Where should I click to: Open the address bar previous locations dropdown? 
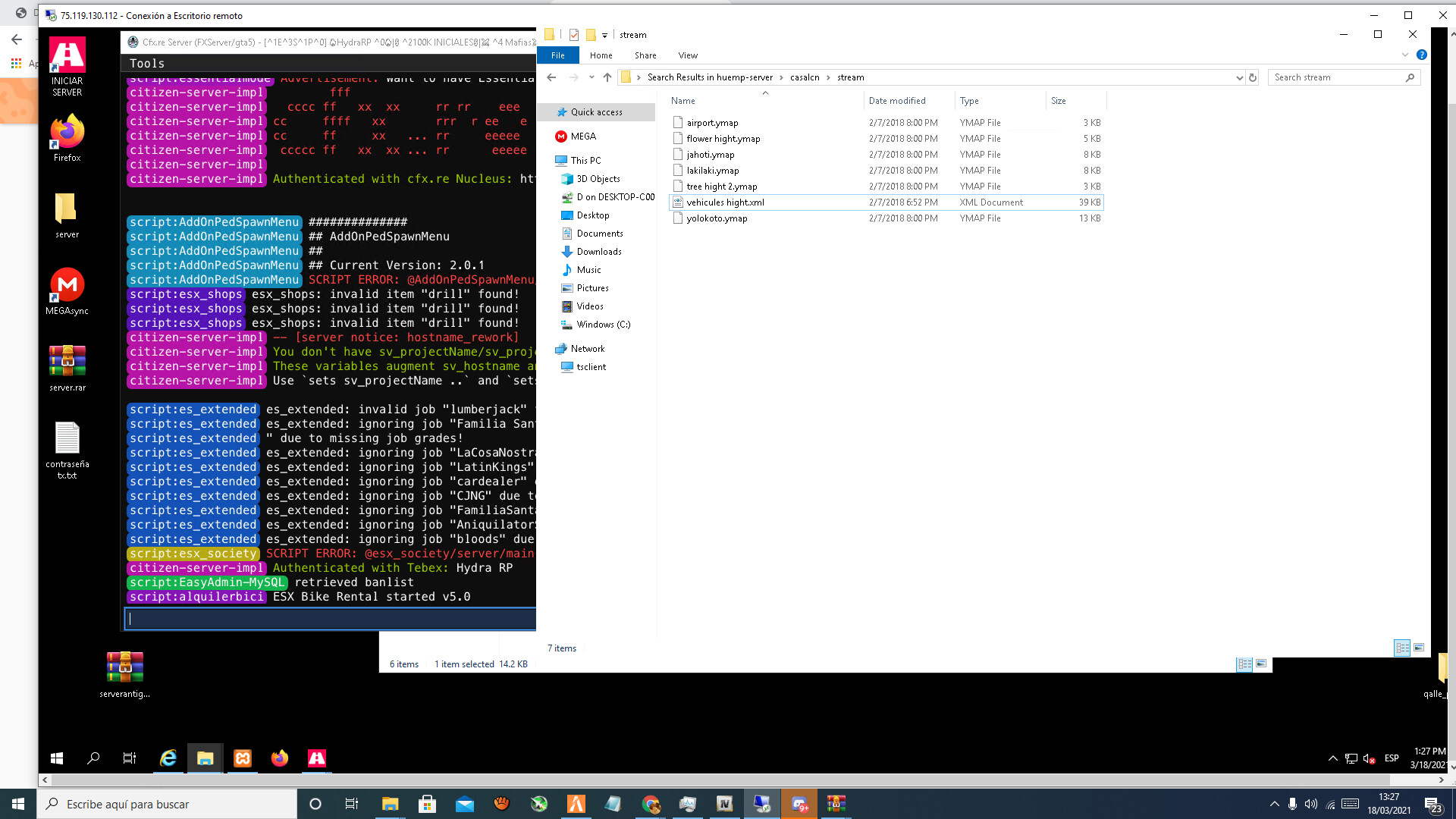tap(1240, 77)
